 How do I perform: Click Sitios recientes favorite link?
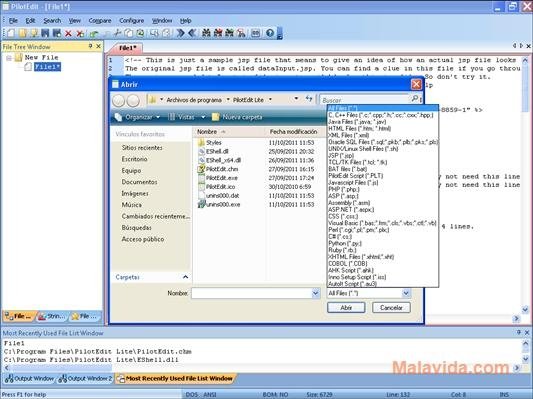pyautogui.click(x=142, y=148)
